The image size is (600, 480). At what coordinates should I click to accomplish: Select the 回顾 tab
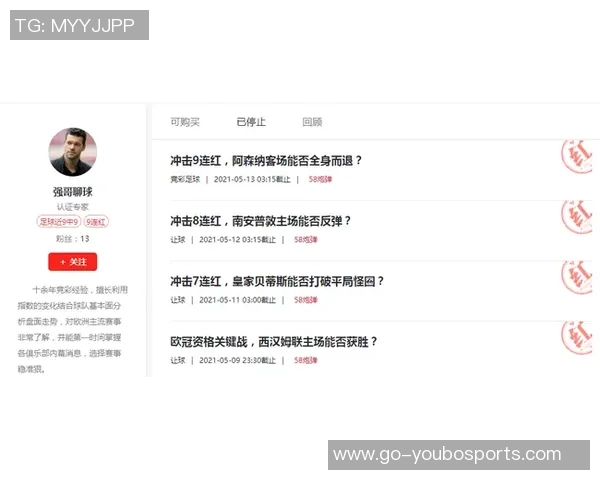pos(312,122)
